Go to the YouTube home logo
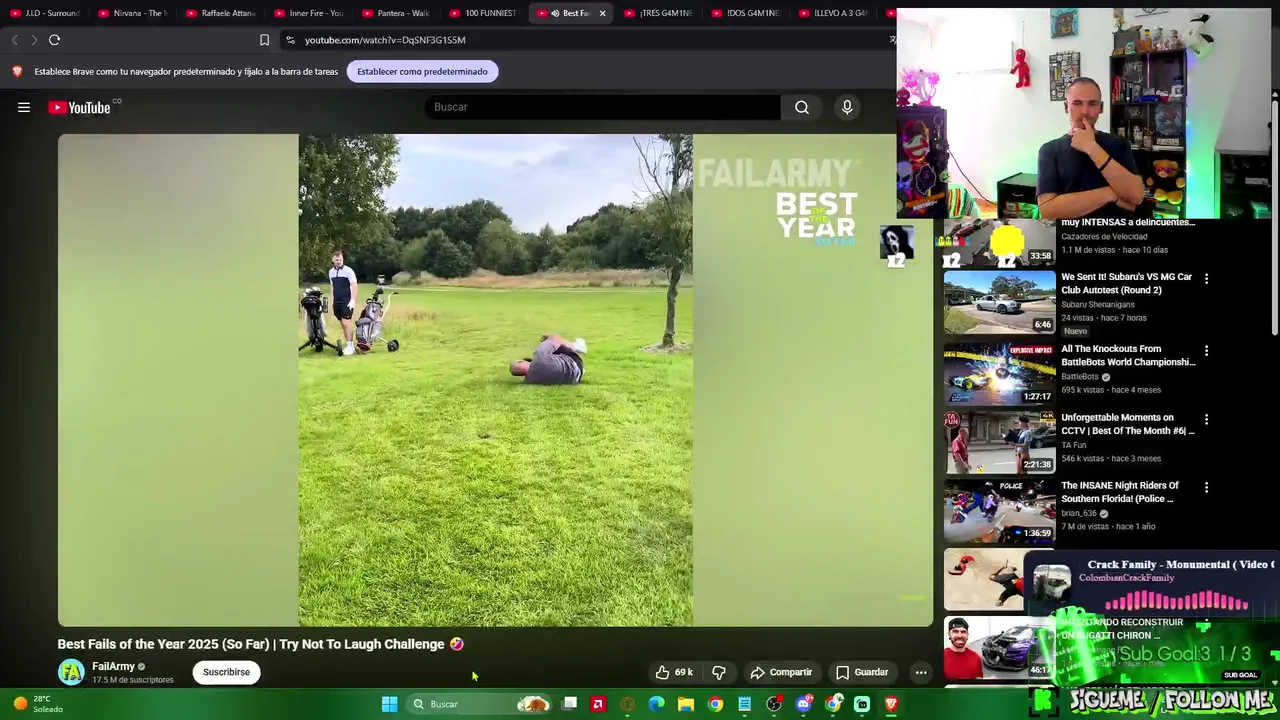The image size is (1280, 720). pyautogui.click(x=80, y=107)
